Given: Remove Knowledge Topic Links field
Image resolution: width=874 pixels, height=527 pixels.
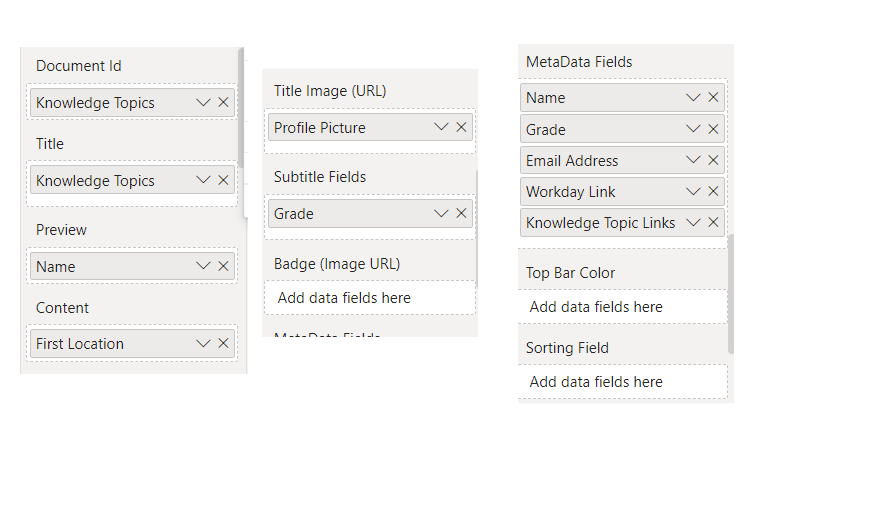Looking at the screenshot, I should click(x=713, y=223).
